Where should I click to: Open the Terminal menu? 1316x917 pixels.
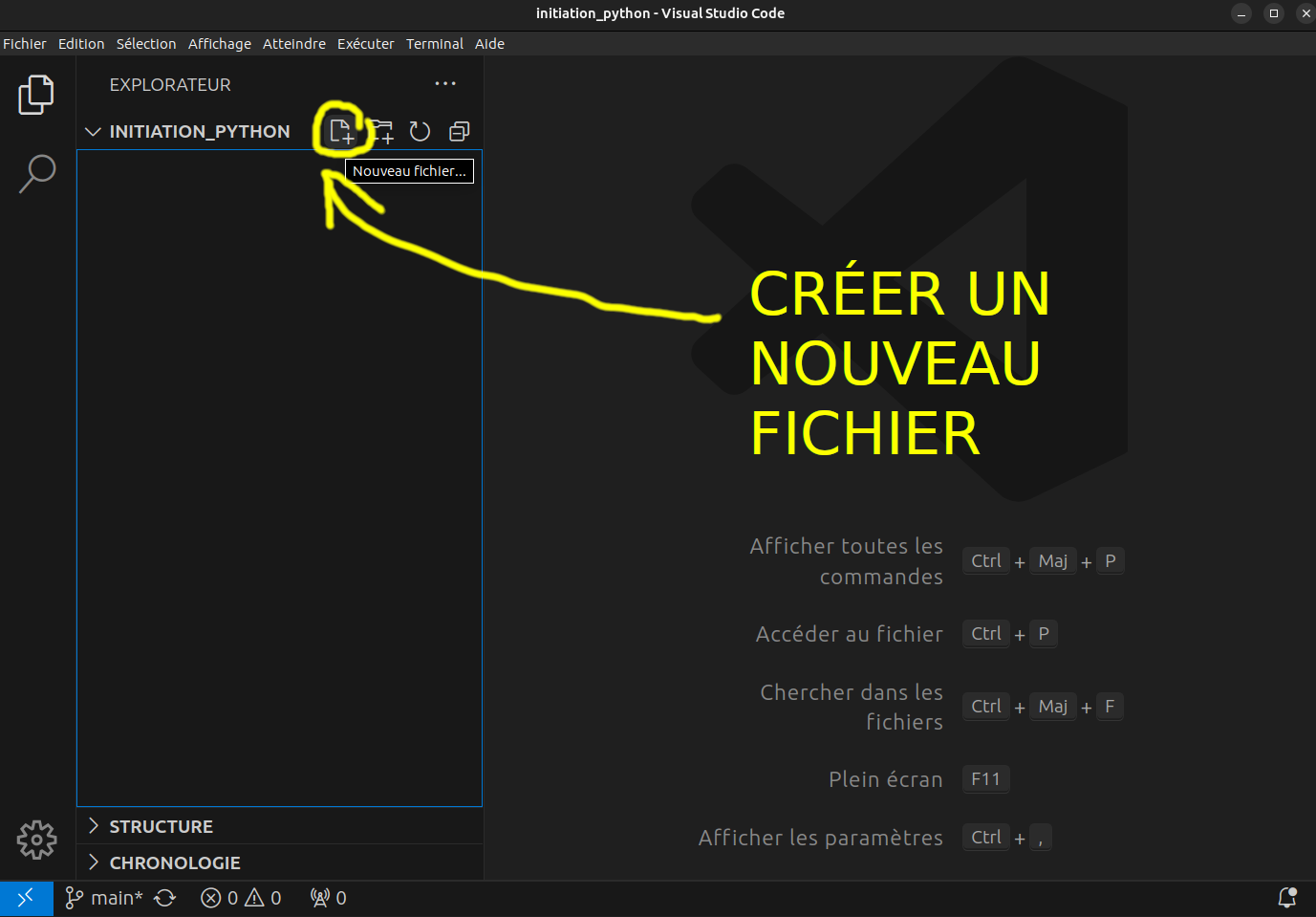pos(435,44)
